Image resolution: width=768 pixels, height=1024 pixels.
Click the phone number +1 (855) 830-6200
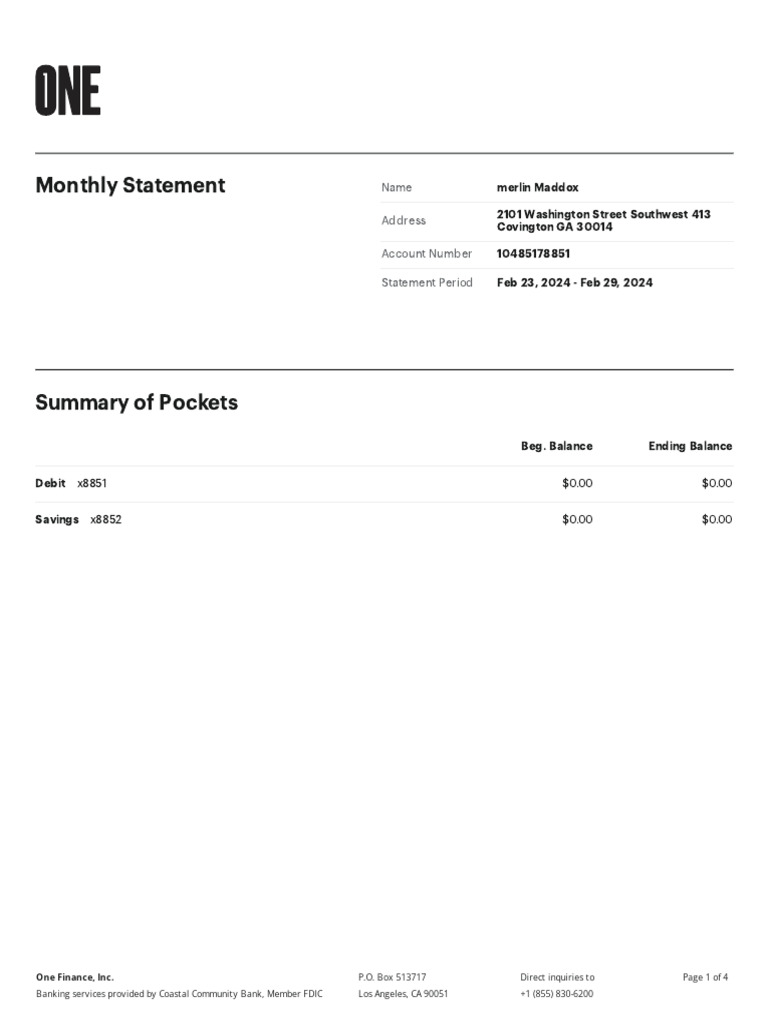click(556, 994)
